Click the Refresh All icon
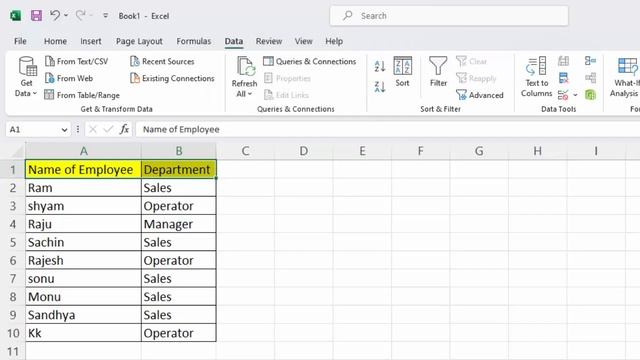The image size is (640, 360). (245, 67)
